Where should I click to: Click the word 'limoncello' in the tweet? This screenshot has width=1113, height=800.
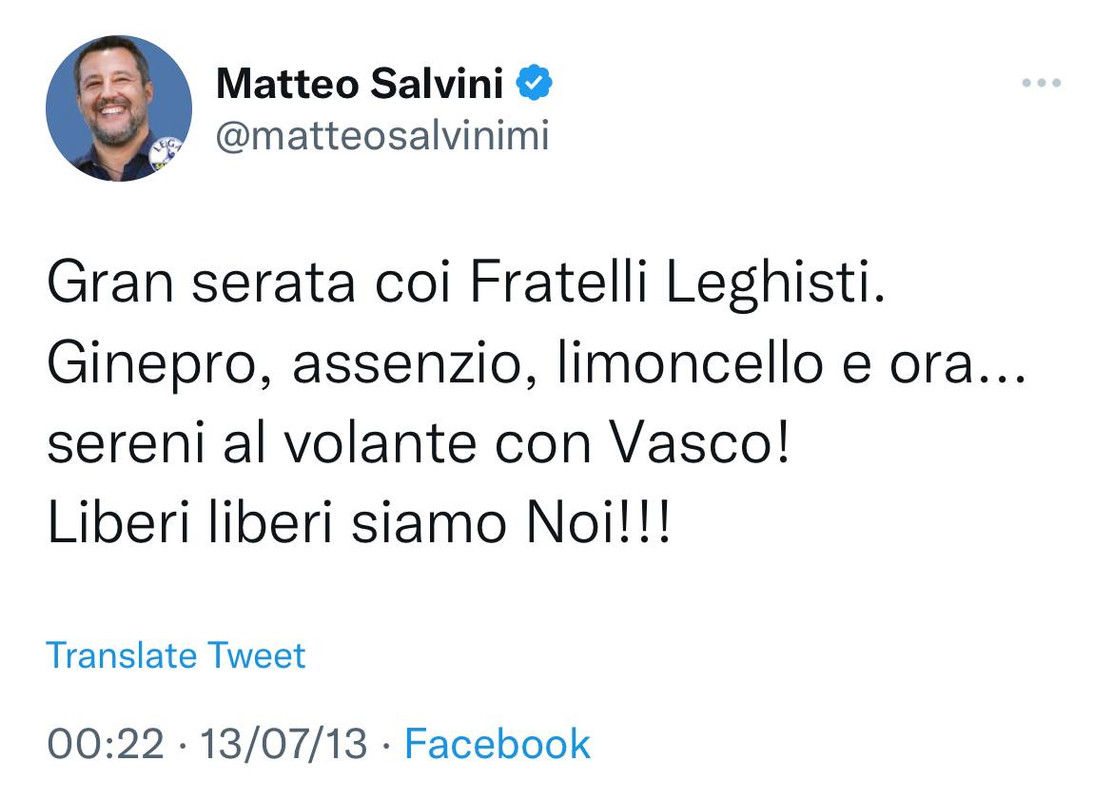click(x=690, y=363)
